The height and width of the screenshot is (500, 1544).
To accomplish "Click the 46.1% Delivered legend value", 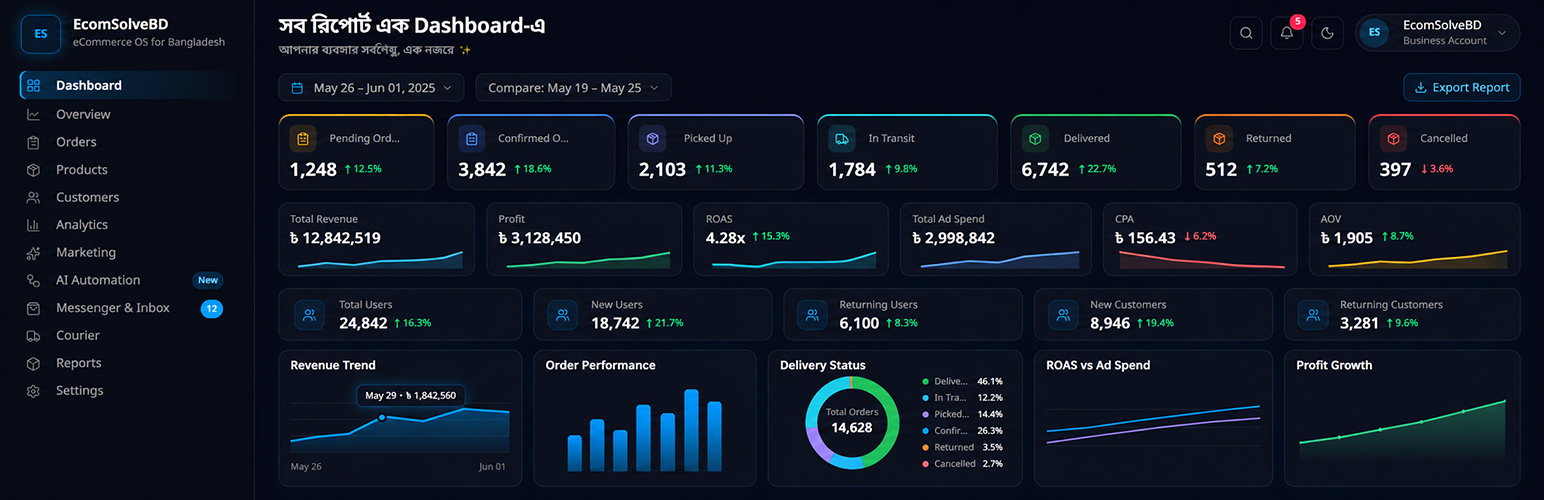I will [x=990, y=381].
